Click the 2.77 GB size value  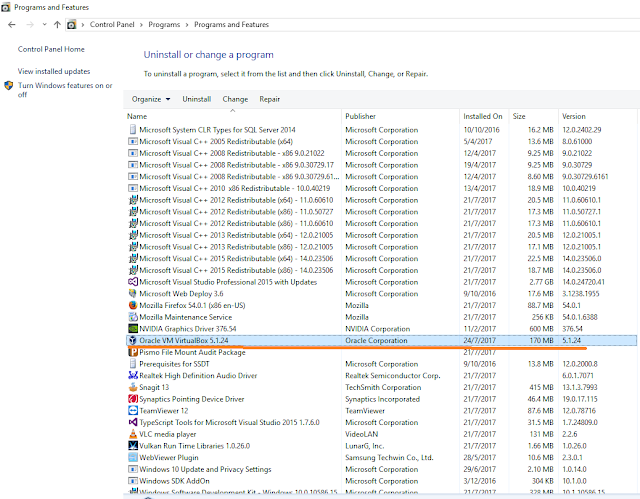(x=541, y=282)
